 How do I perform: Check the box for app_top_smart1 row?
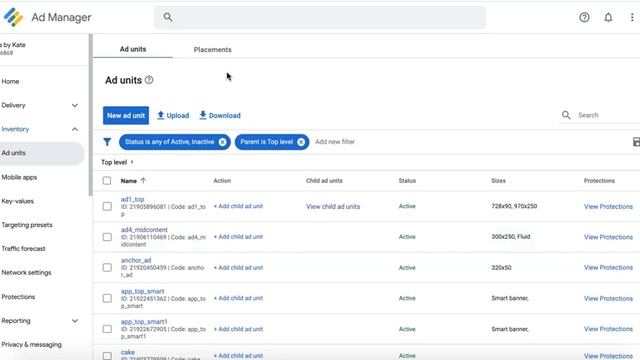point(107,329)
